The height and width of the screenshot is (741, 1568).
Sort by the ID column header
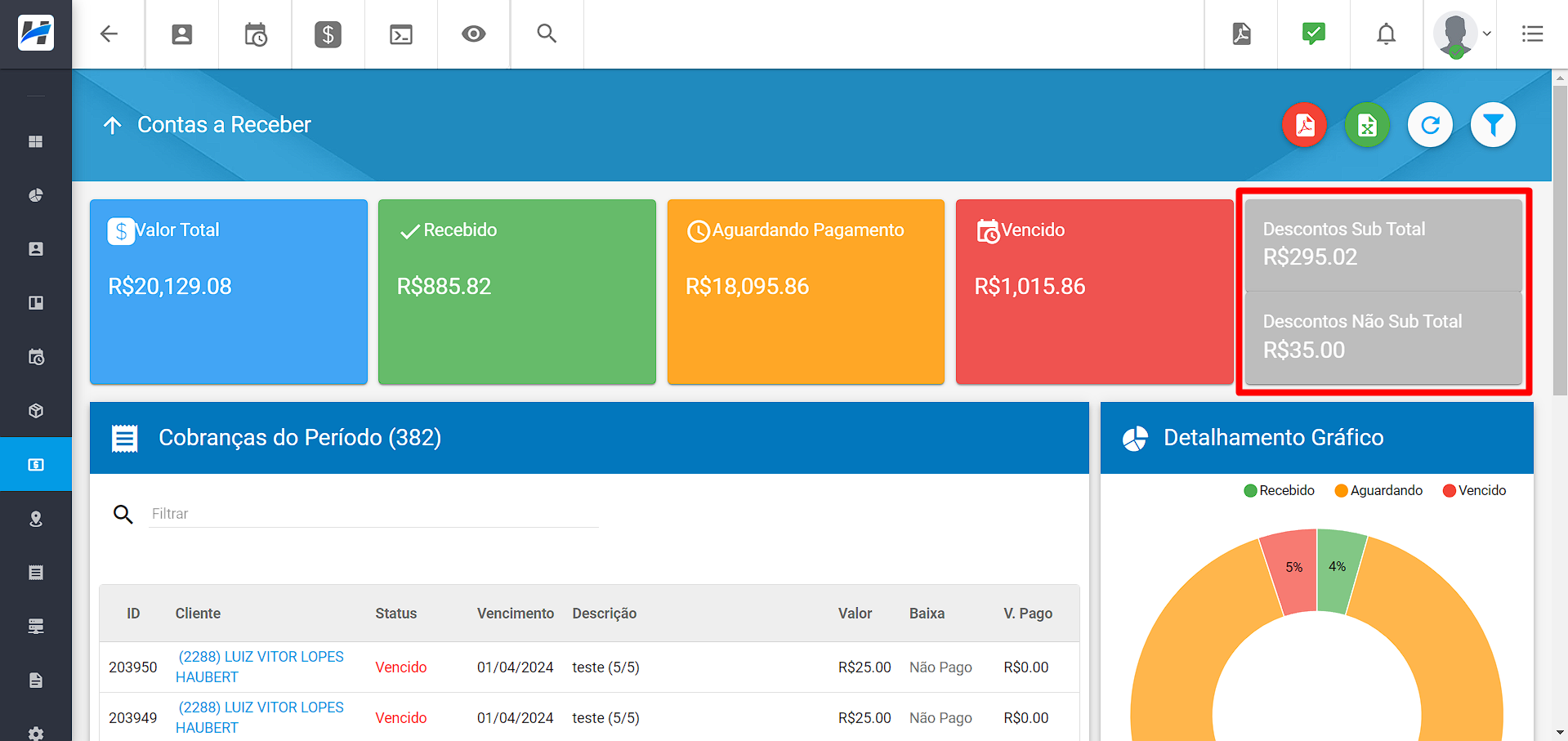(133, 614)
